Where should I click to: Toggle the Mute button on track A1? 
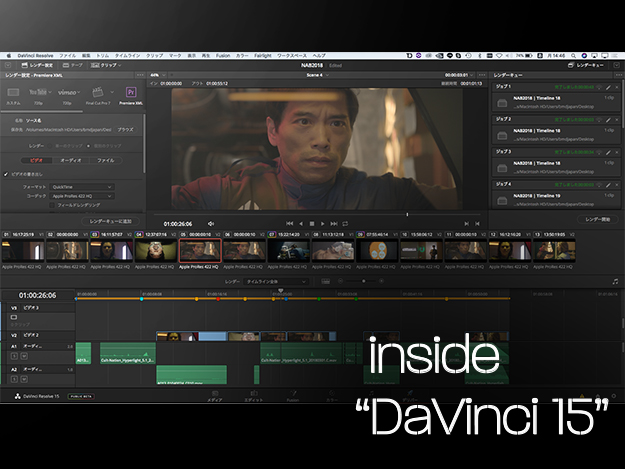coord(24,356)
